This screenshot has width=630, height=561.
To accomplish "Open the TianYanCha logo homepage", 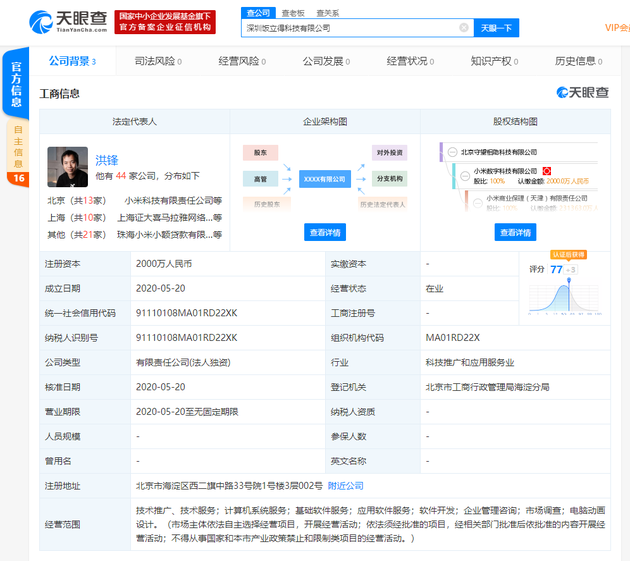I will coord(68,22).
